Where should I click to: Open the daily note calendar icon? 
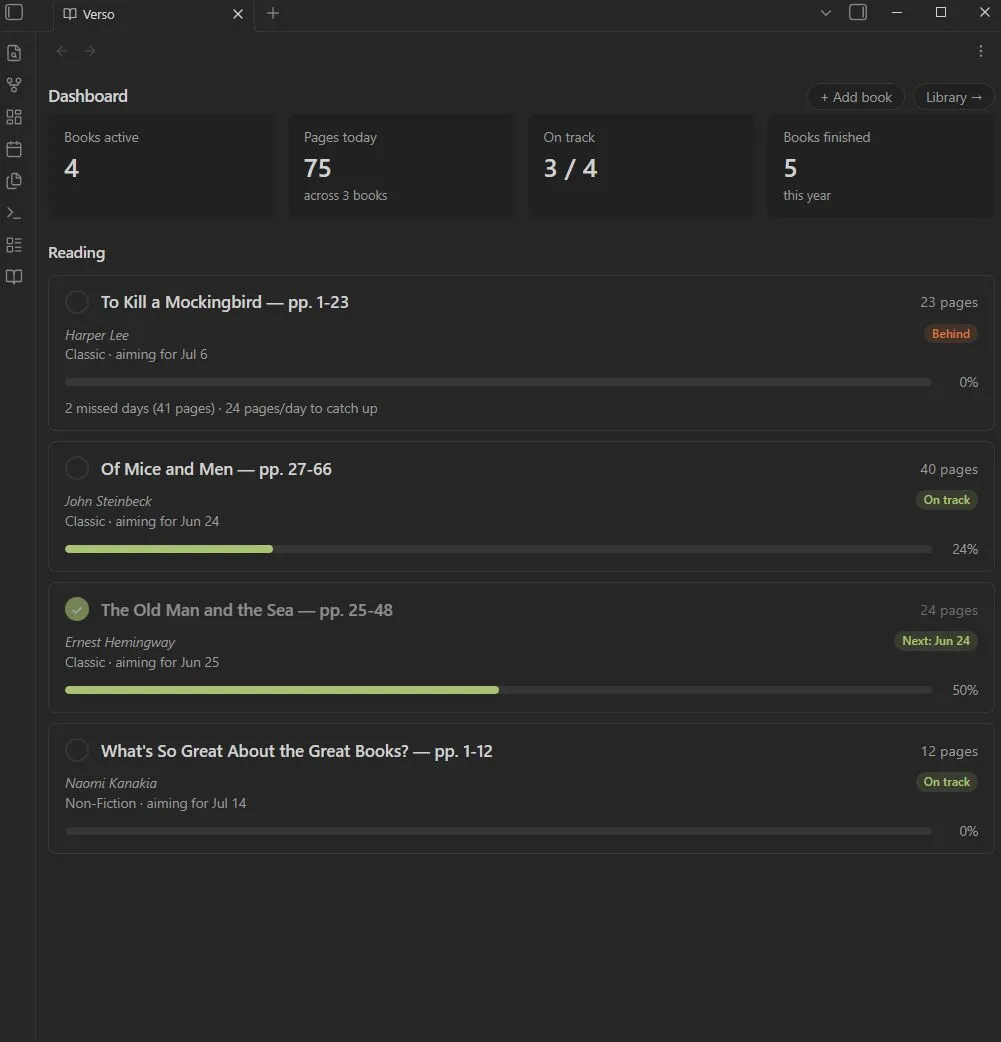(14, 149)
